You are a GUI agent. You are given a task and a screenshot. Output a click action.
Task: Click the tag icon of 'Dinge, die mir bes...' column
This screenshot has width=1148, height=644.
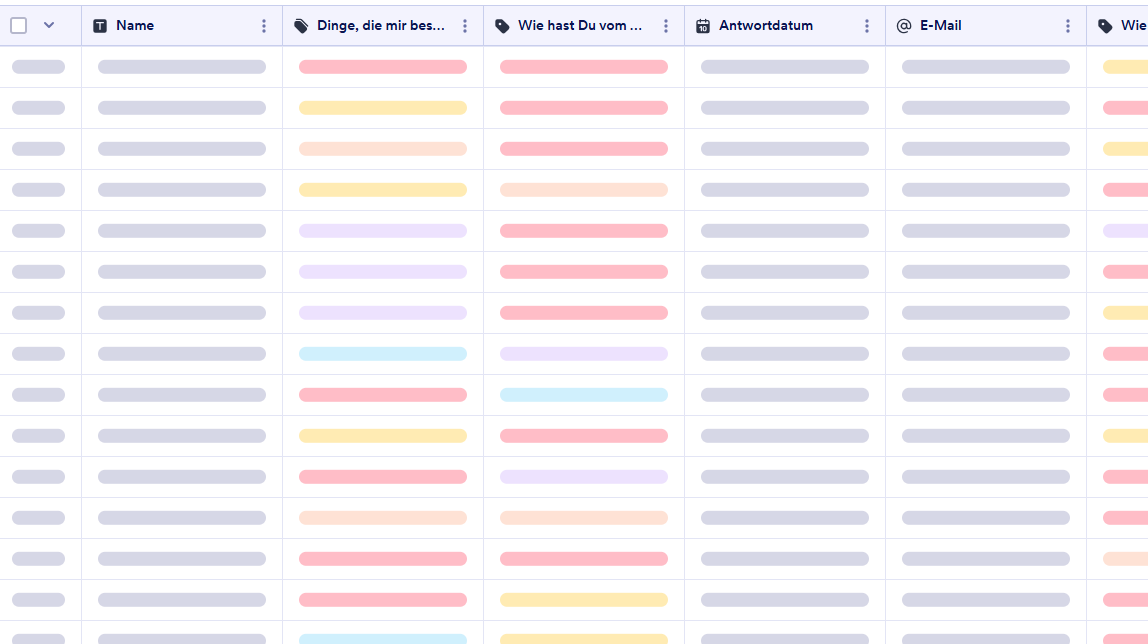click(301, 26)
